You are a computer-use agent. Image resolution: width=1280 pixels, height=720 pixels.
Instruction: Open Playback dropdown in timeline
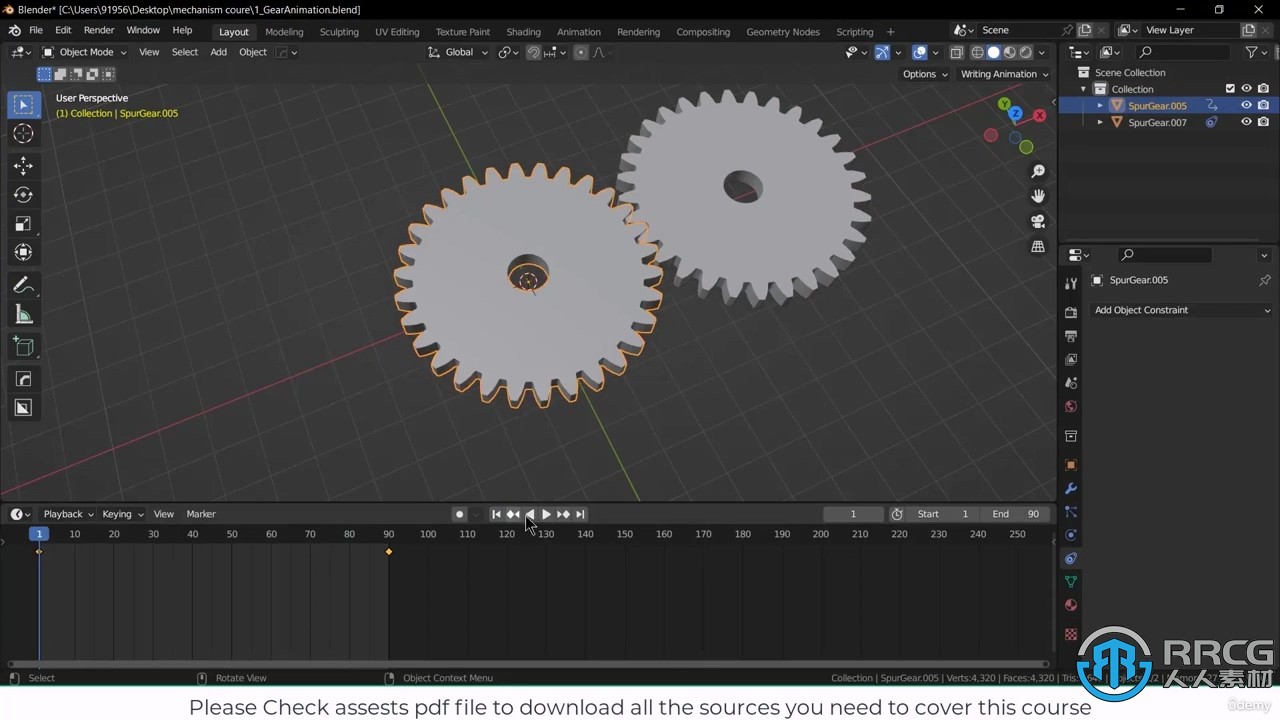point(68,514)
